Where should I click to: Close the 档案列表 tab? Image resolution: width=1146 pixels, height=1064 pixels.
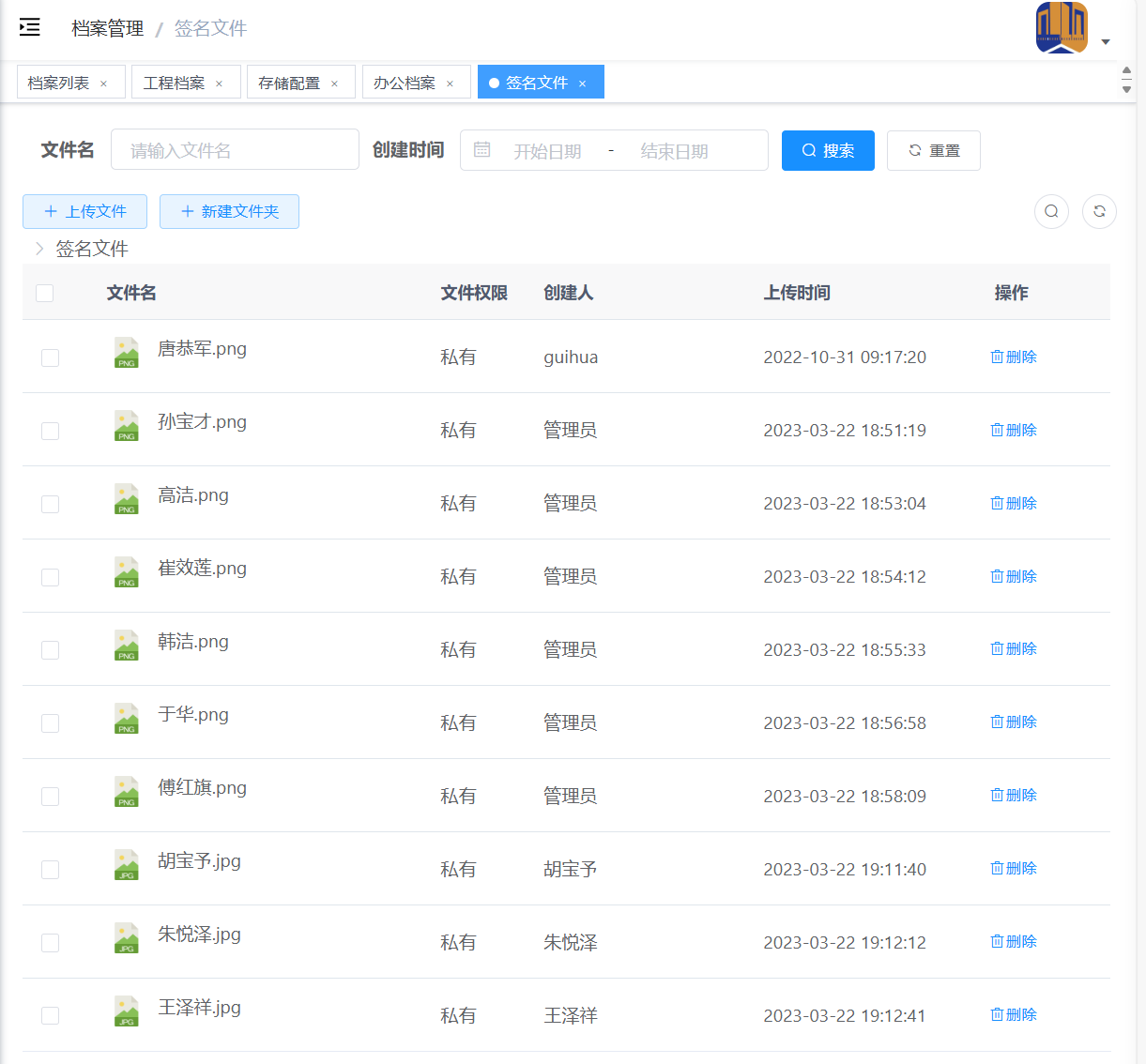click(x=103, y=84)
